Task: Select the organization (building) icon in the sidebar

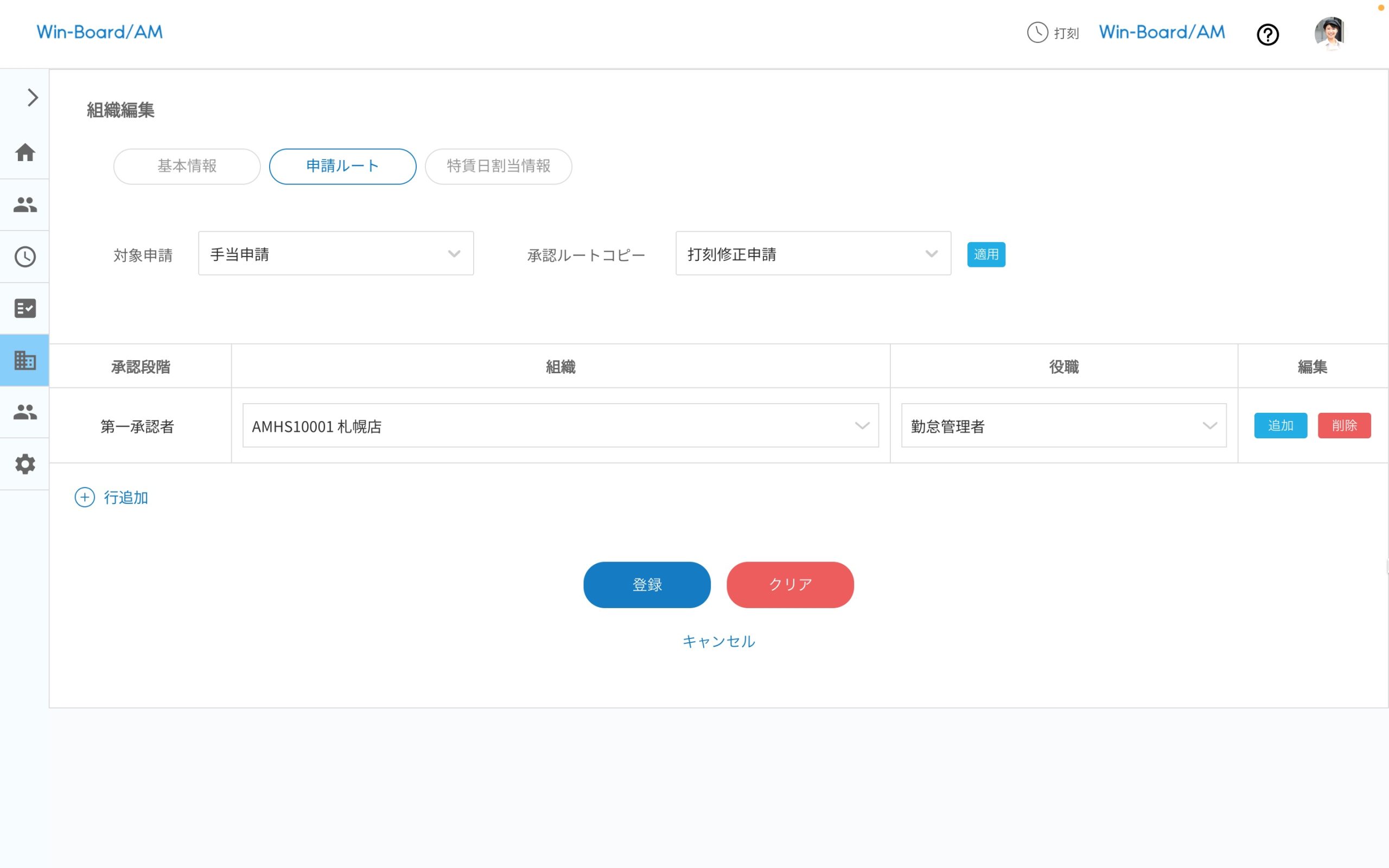Action: [24, 361]
